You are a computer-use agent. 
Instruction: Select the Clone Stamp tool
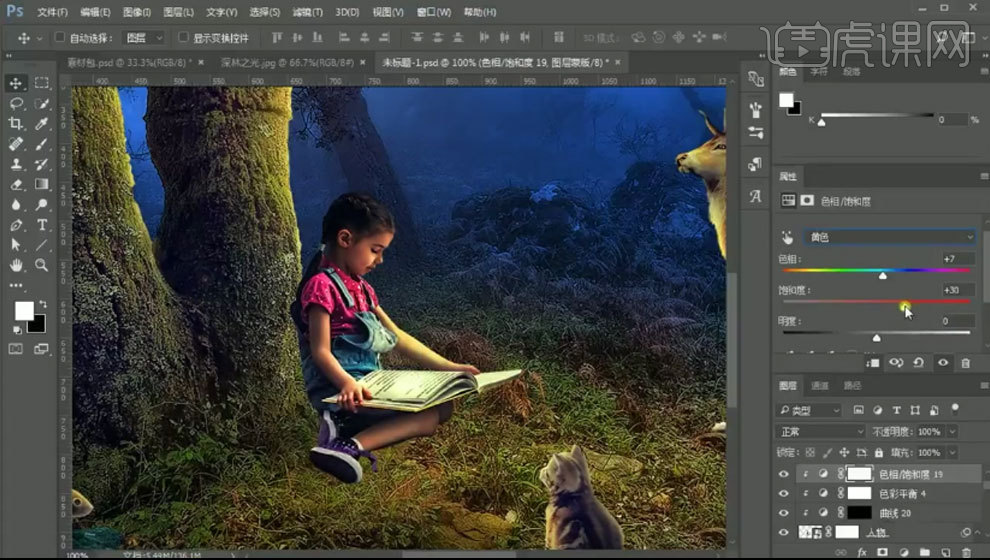point(16,164)
